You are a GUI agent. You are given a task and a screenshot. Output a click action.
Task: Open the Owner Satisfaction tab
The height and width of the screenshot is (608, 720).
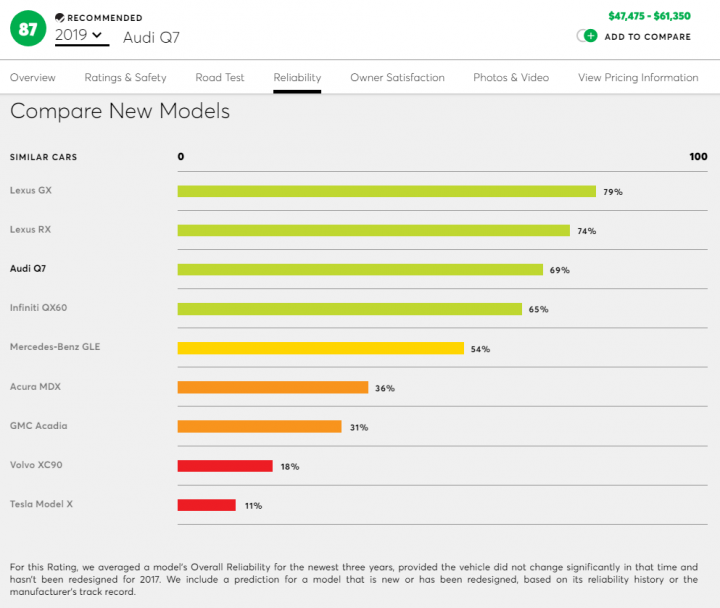click(x=397, y=78)
